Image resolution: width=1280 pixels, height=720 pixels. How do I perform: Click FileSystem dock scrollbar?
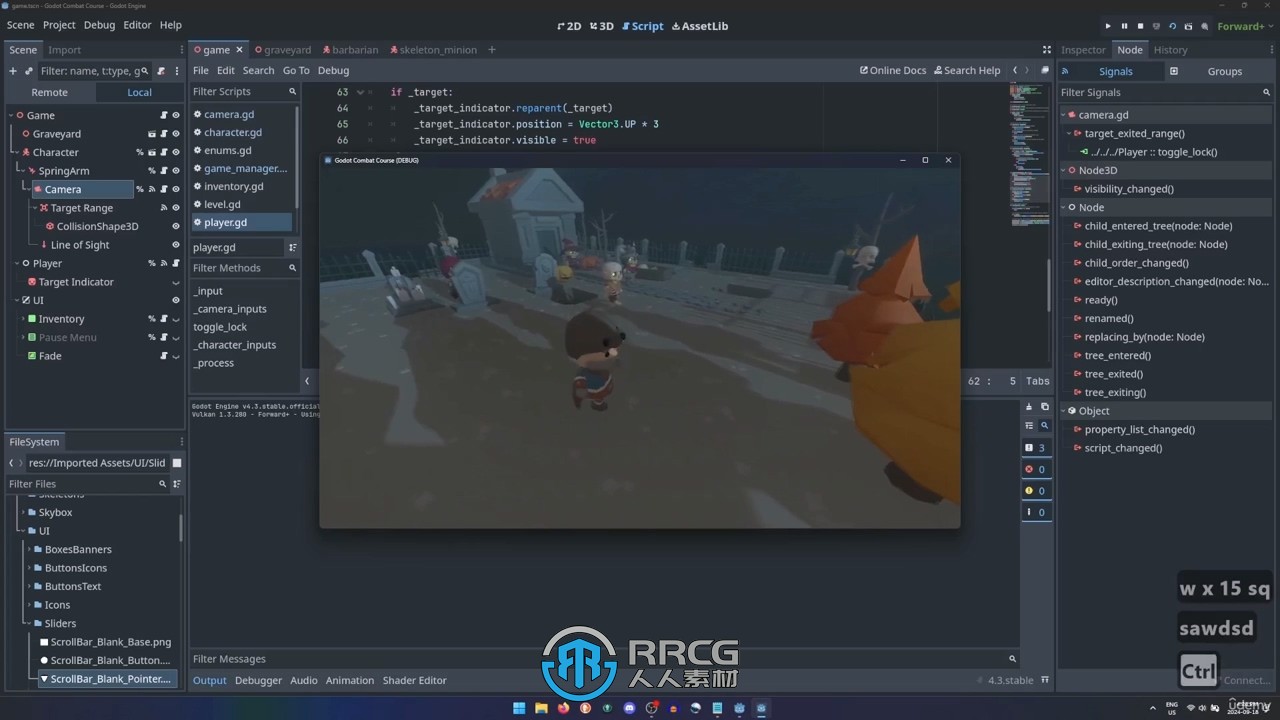pyautogui.click(x=181, y=528)
